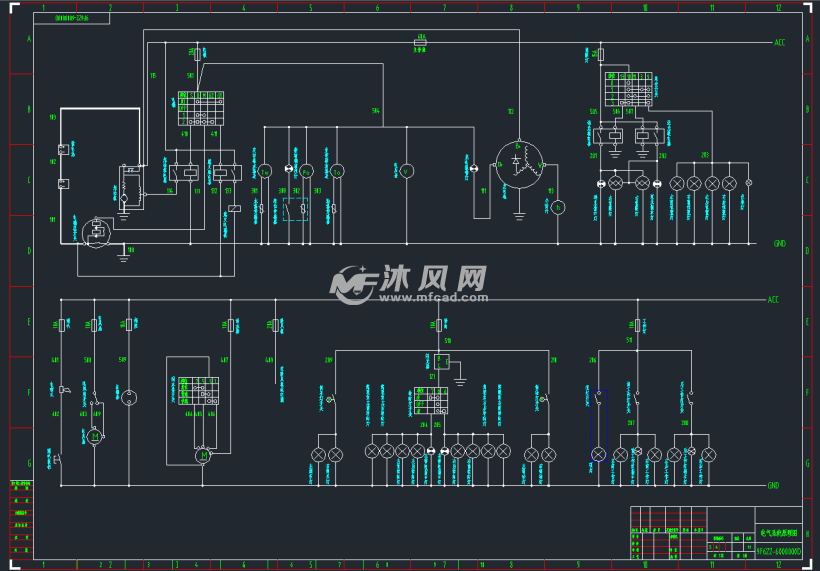Screen dimensions: 820x571
Task: Select the Po gauge circle symbol
Action: click(x=306, y=172)
